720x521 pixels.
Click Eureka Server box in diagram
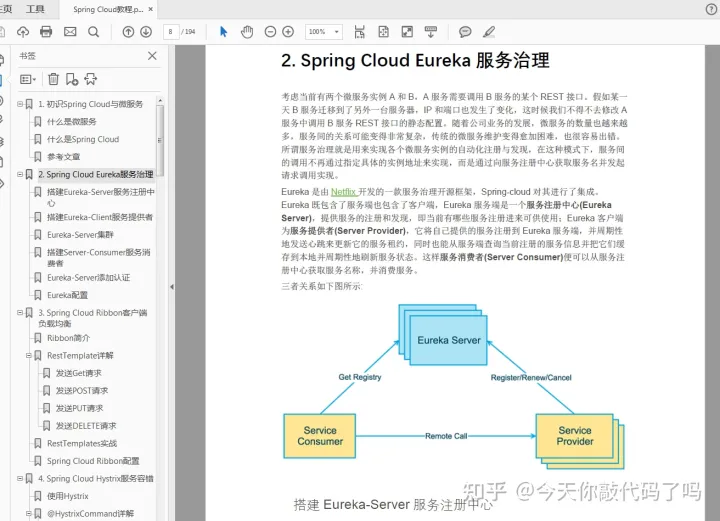click(x=449, y=340)
